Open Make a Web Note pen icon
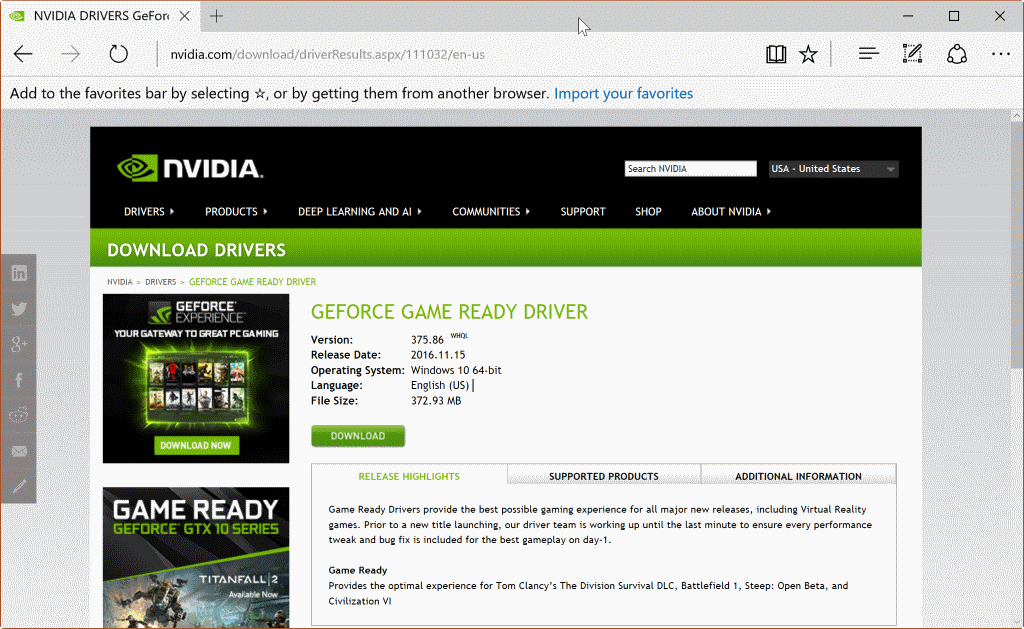The height and width of the screenshot is (629, 1024). (912, 54)
